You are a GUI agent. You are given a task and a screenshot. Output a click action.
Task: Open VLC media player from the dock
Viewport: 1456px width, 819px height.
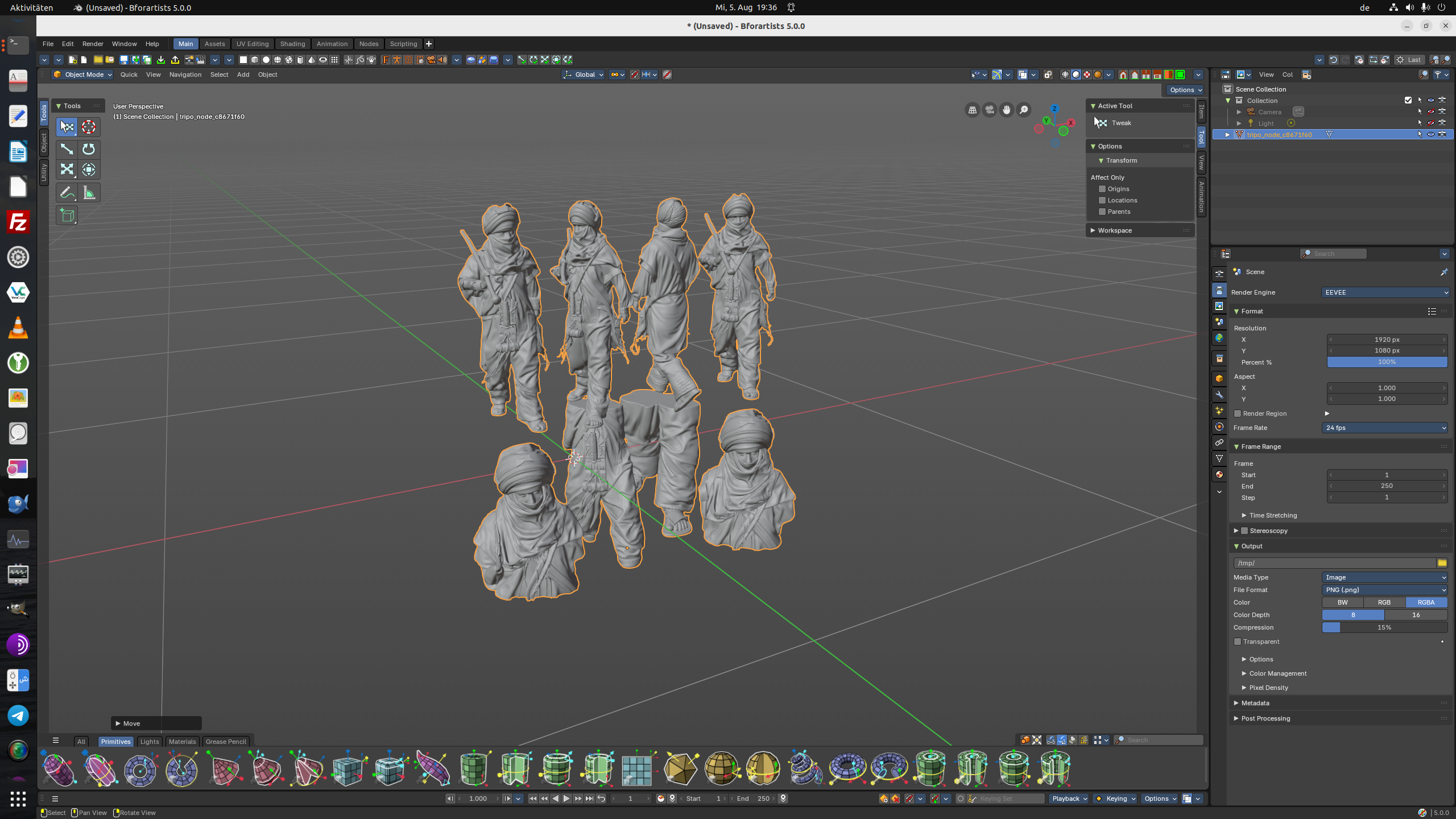point(18,328)
